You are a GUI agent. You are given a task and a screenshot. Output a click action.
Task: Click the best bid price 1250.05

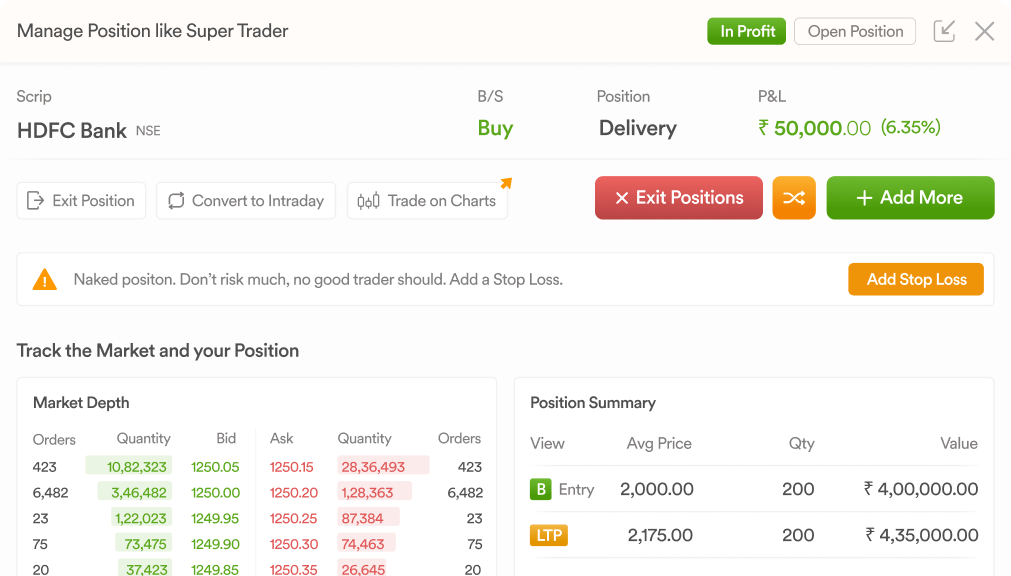coord(215,466)
